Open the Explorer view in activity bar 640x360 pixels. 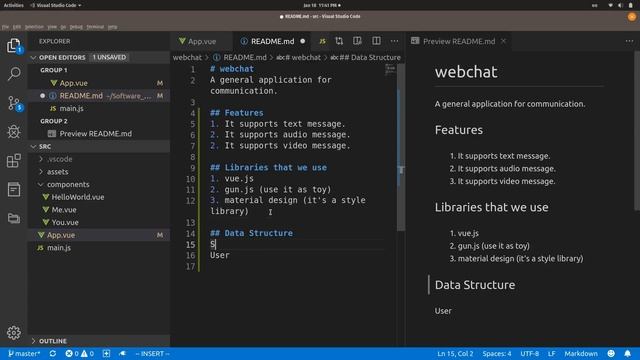click(x=13, y=45)
